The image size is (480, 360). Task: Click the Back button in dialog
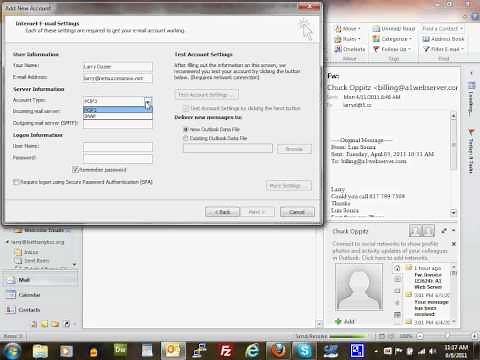(x=222, y=212)
